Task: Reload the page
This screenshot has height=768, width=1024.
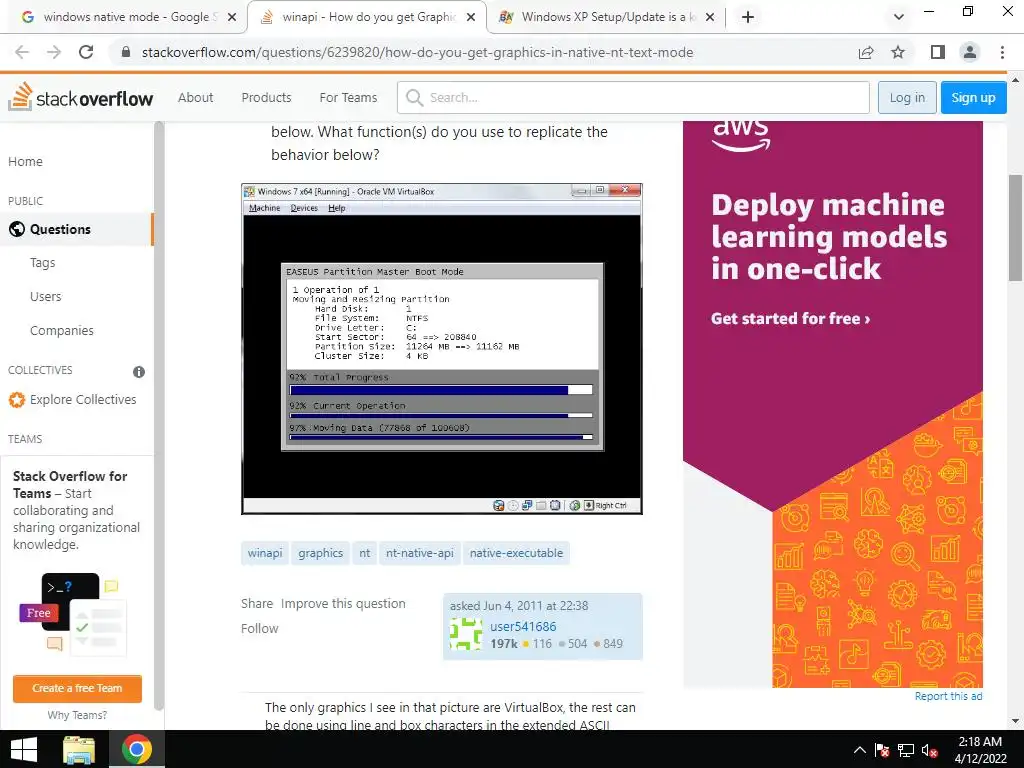Action: point(86,52)
